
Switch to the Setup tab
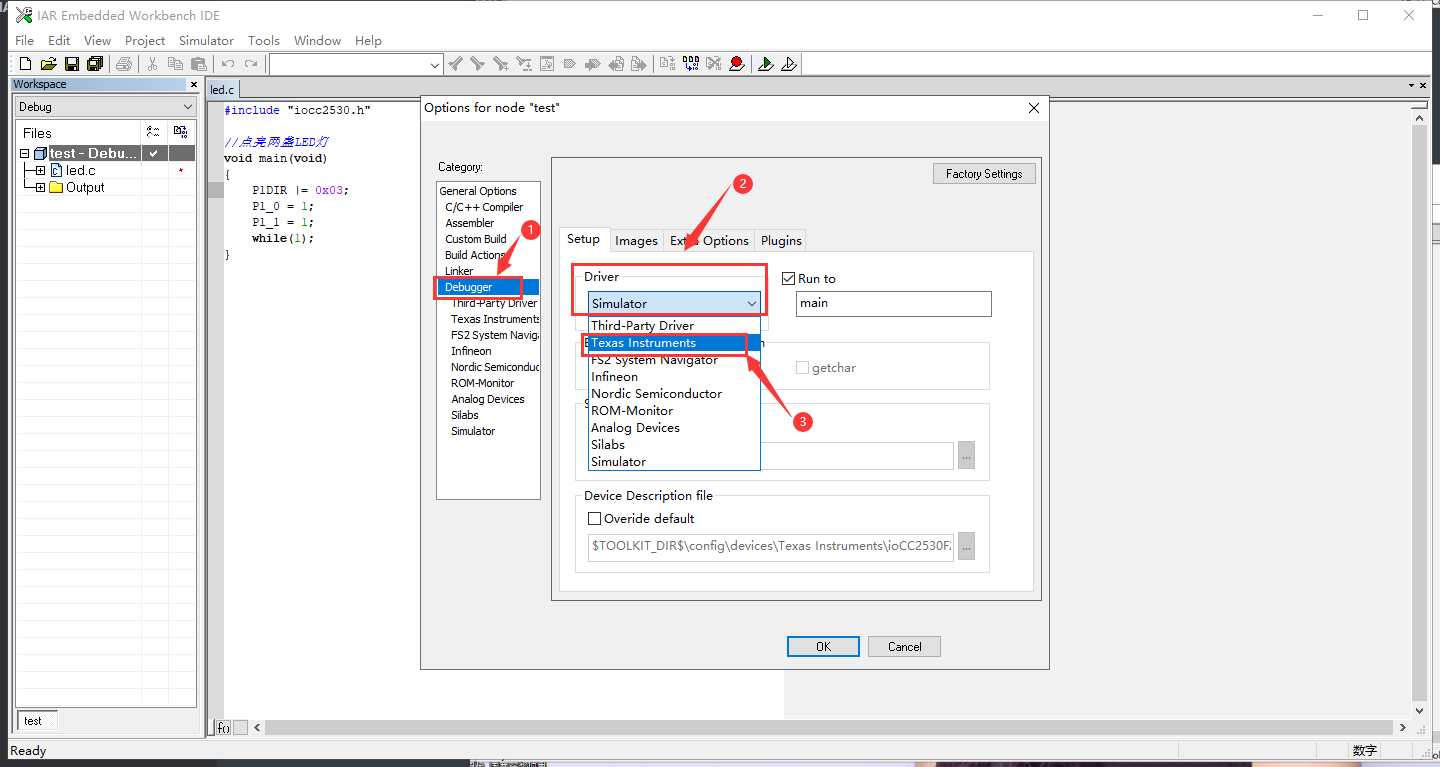pyautogui.click(x=583, y=239)
